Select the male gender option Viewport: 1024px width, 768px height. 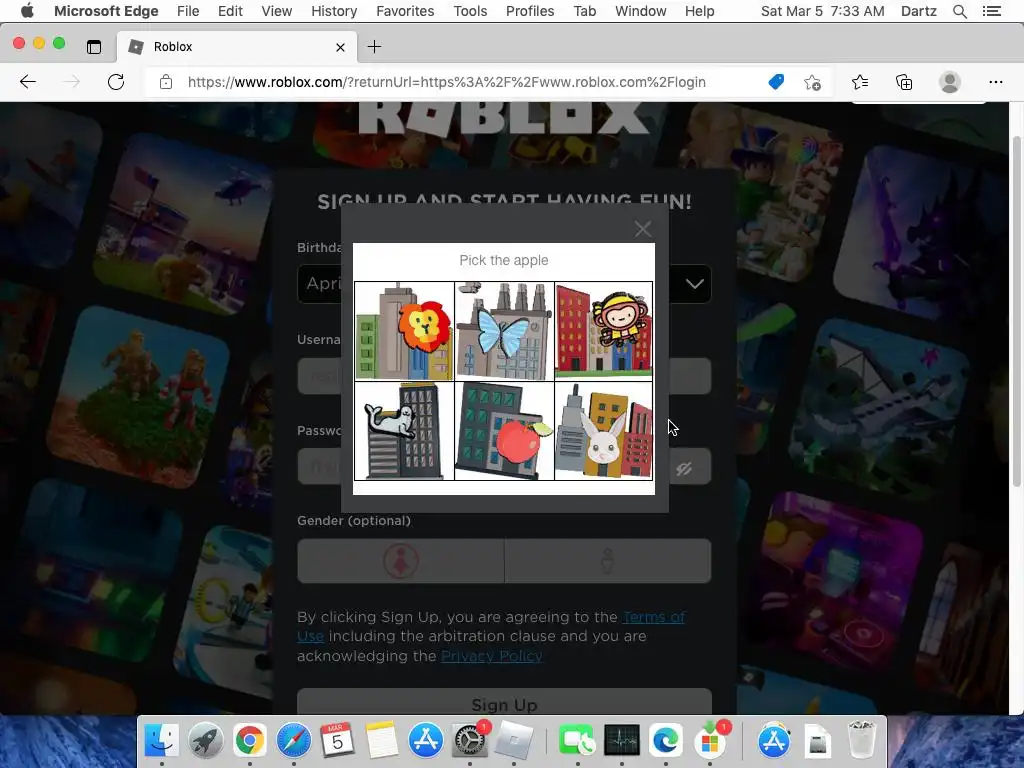(x=607, y=561)
